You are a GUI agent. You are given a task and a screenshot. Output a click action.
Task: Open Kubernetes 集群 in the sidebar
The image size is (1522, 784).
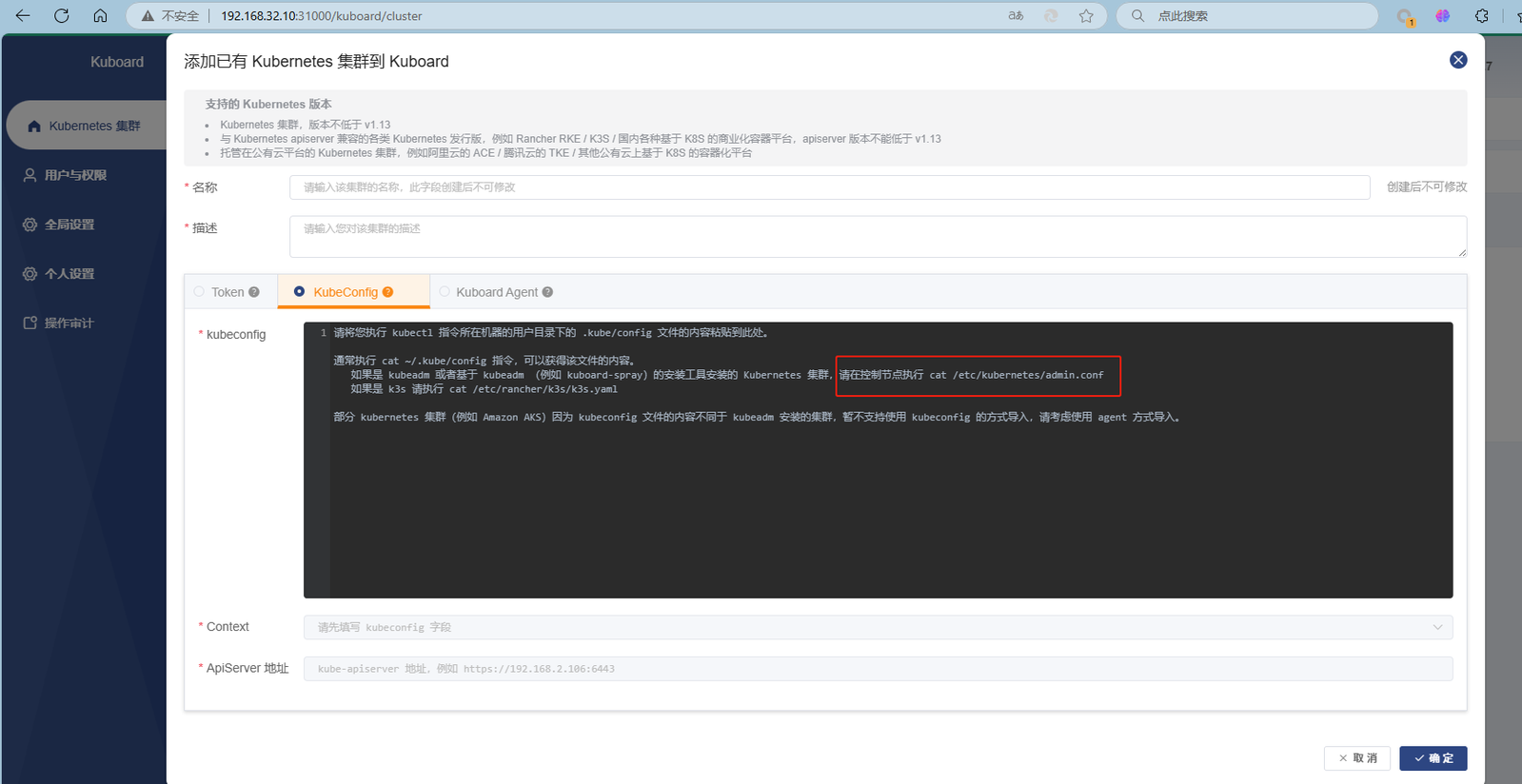(x=87, y=126)
